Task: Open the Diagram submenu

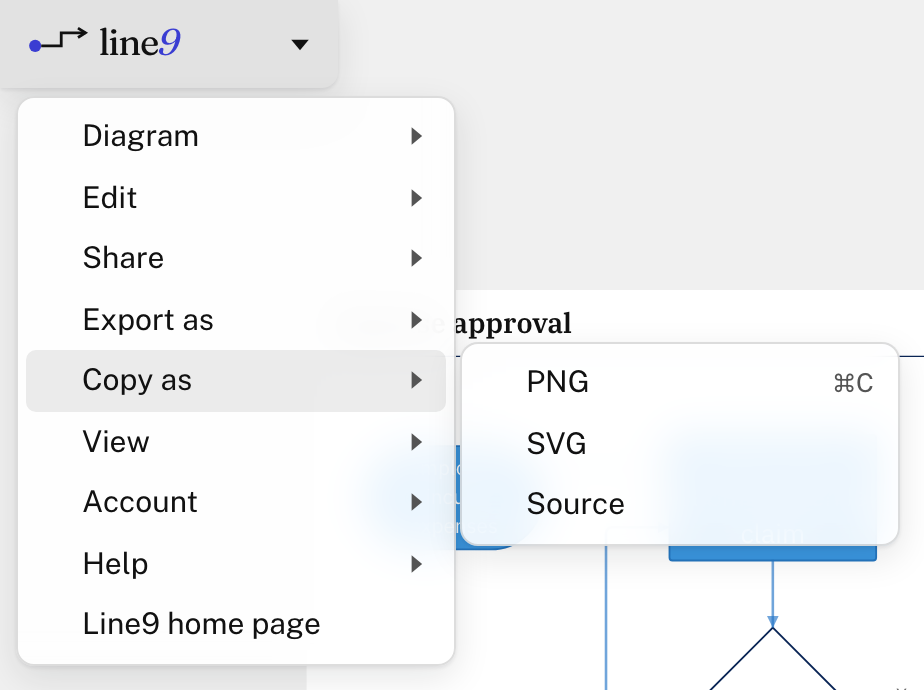Action: [236, 136]
